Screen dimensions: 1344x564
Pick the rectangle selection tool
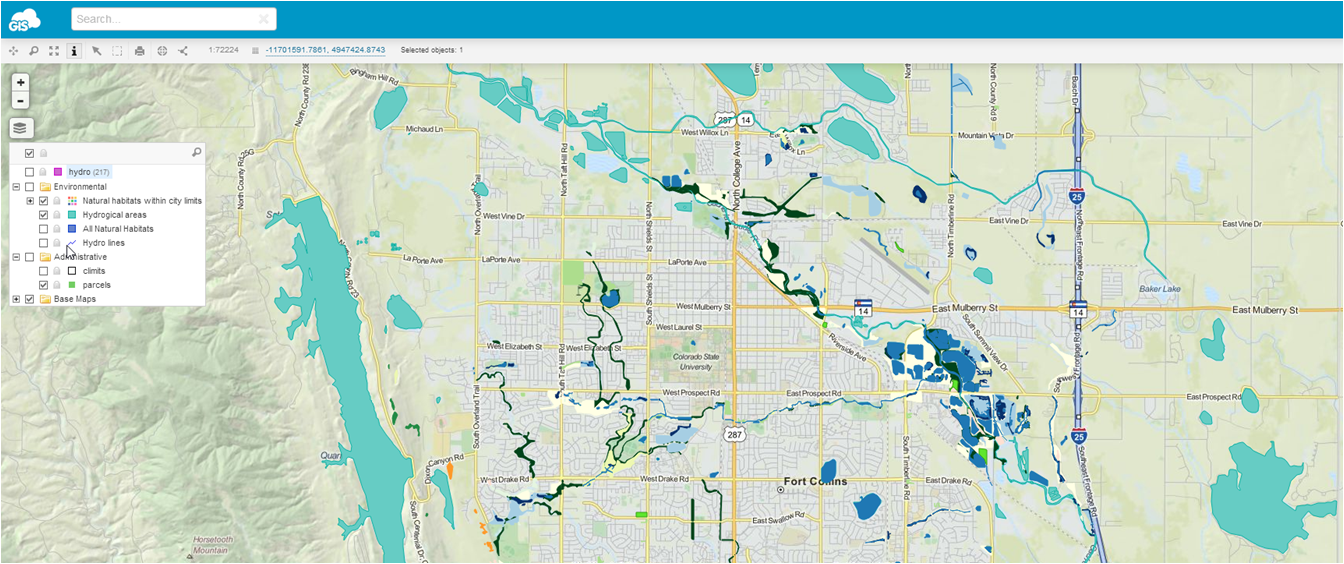117,50
